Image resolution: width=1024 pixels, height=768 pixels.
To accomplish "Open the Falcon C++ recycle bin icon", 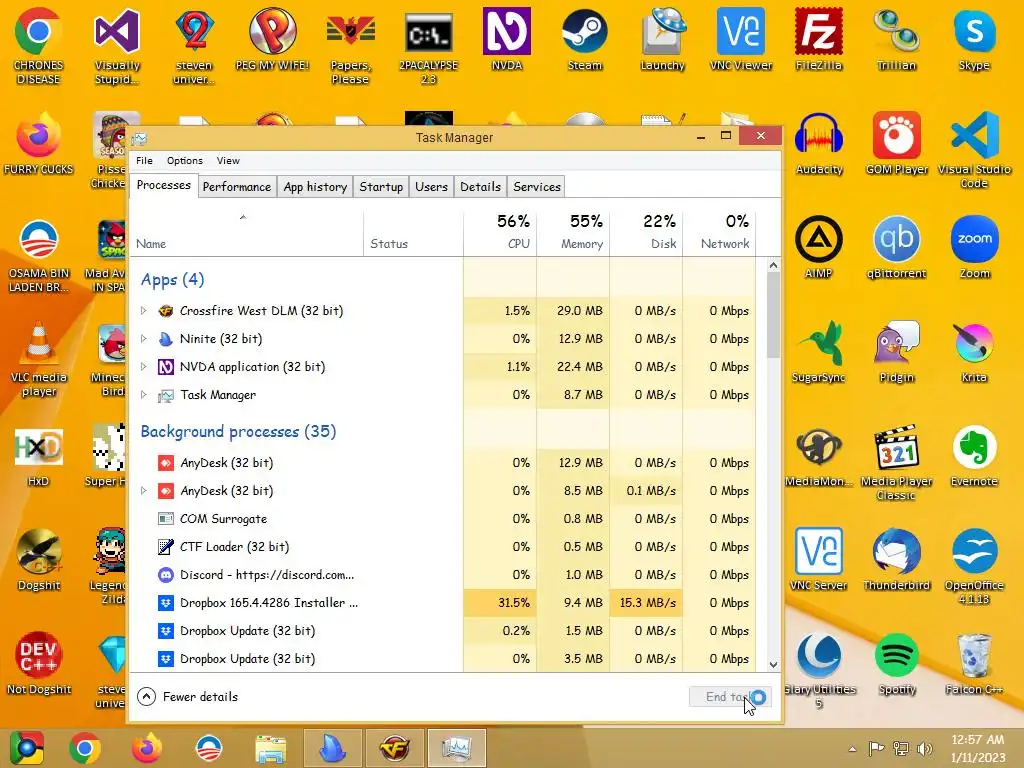I will [974, 664].
